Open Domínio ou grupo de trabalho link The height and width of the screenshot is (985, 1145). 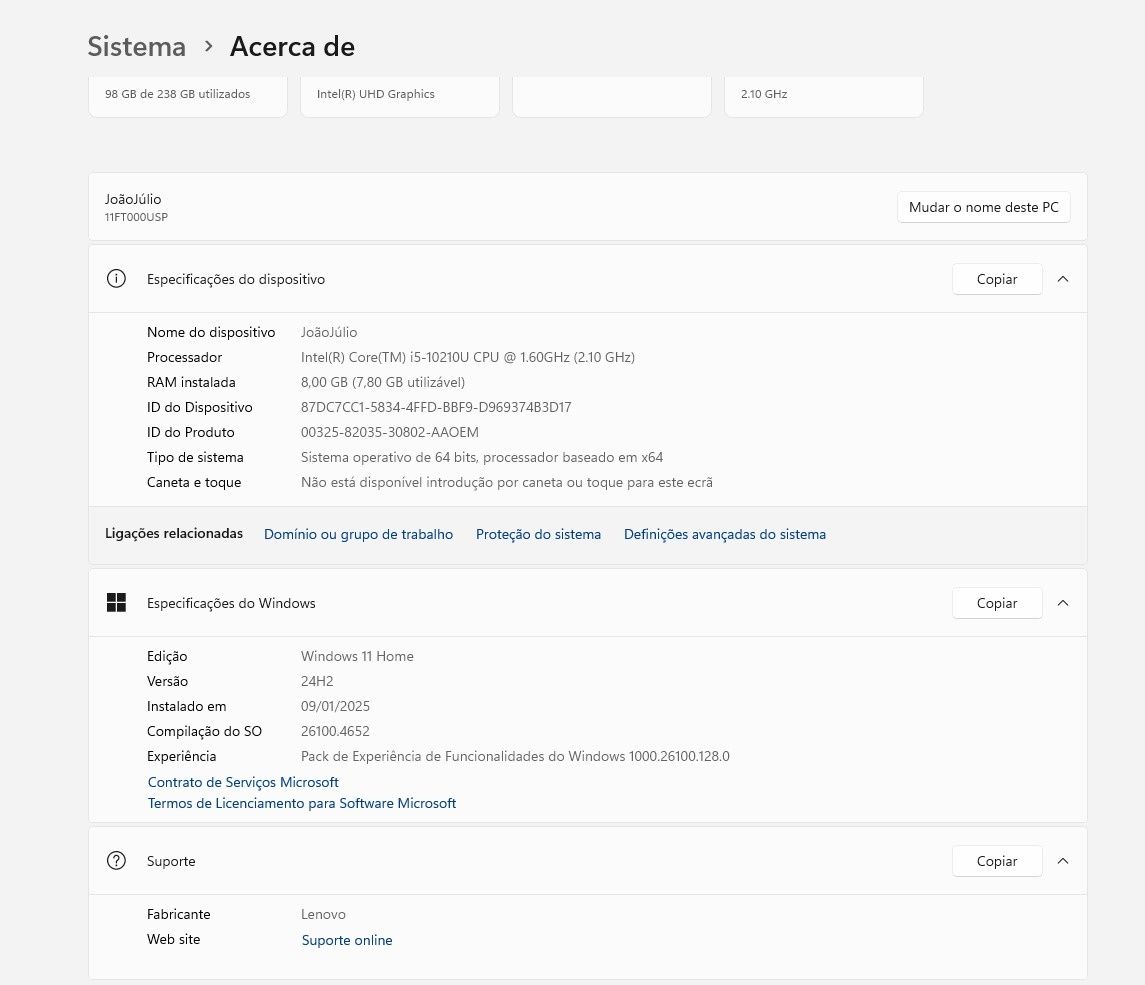359,534
